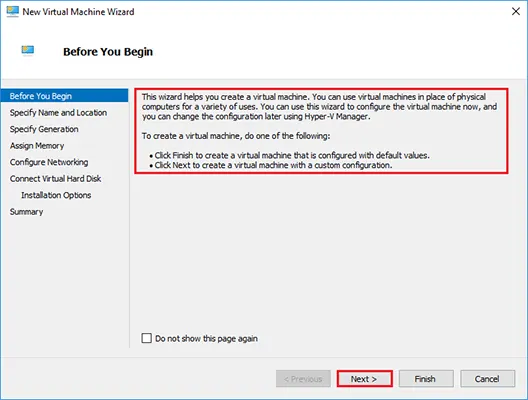Screen dimensions: 528x400
Task: Click the Next > button
Action: (x=364, y=379)
